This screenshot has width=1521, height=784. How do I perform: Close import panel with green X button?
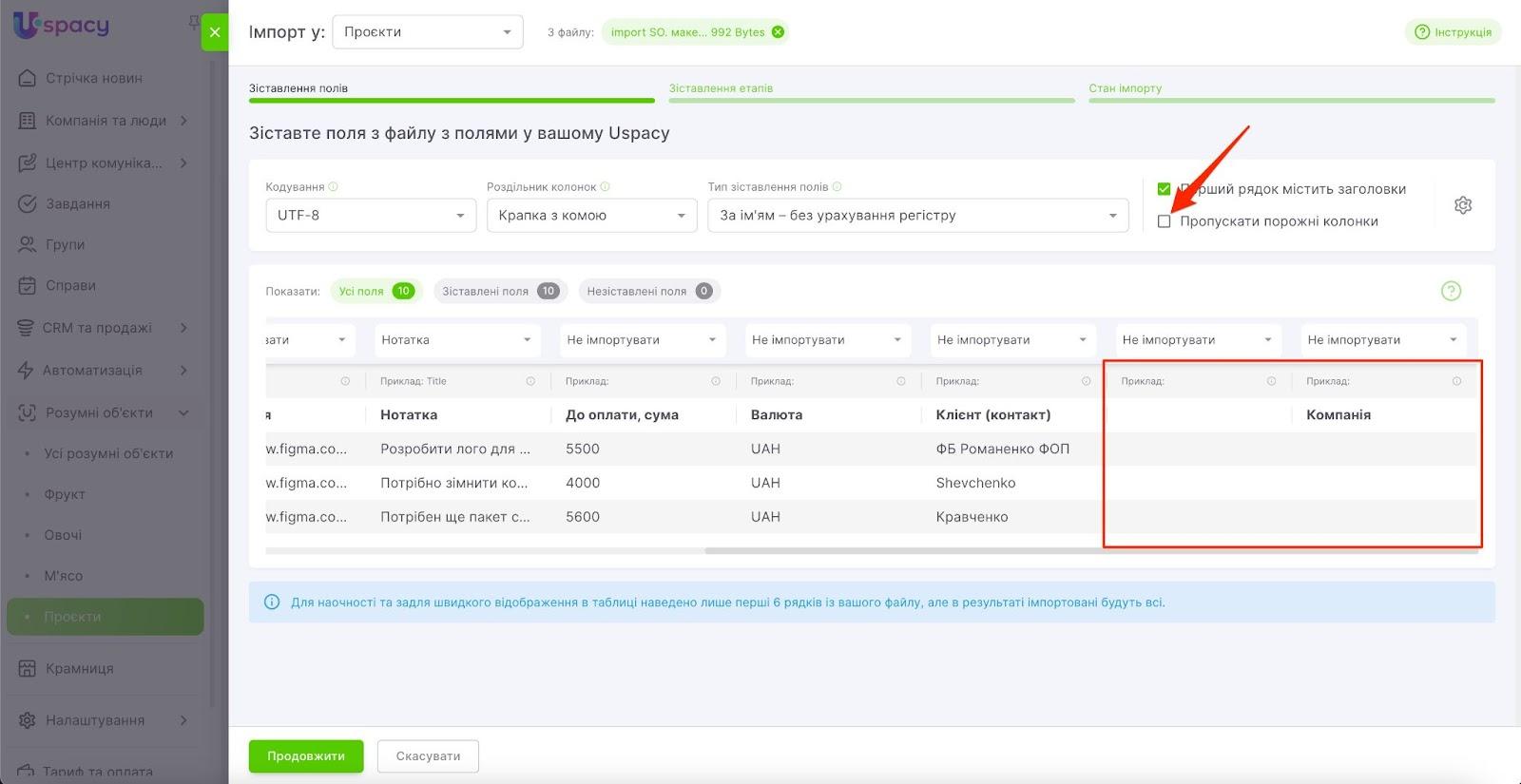point(215,32)
